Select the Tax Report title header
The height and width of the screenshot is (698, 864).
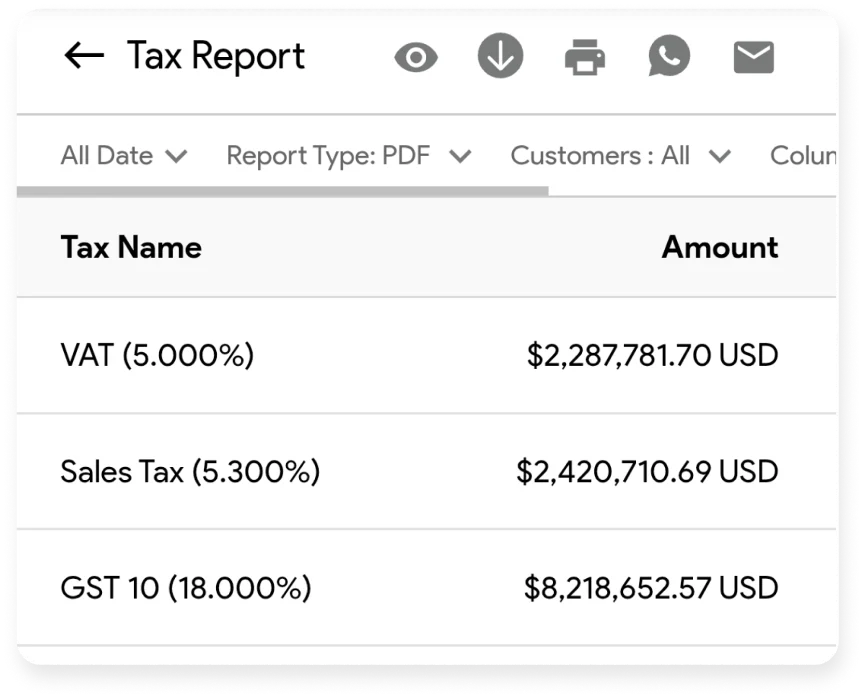click(214, 56)
